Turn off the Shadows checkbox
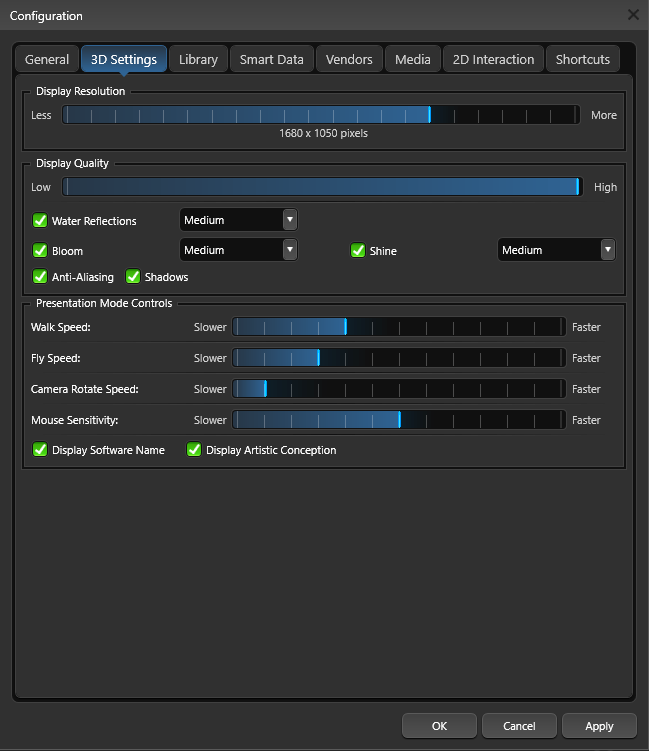This screenshot has width=649, height=751. pos(133,277)
